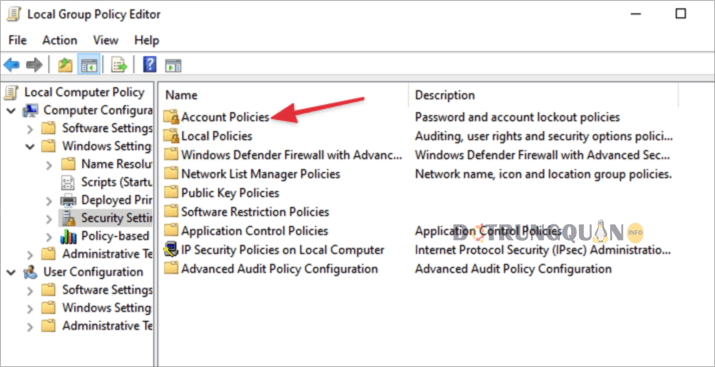Expand Administrative Templates under User Configuration
Image resolution: width=715 pixels, height=367 pixels.
click(x=30, y=326)
